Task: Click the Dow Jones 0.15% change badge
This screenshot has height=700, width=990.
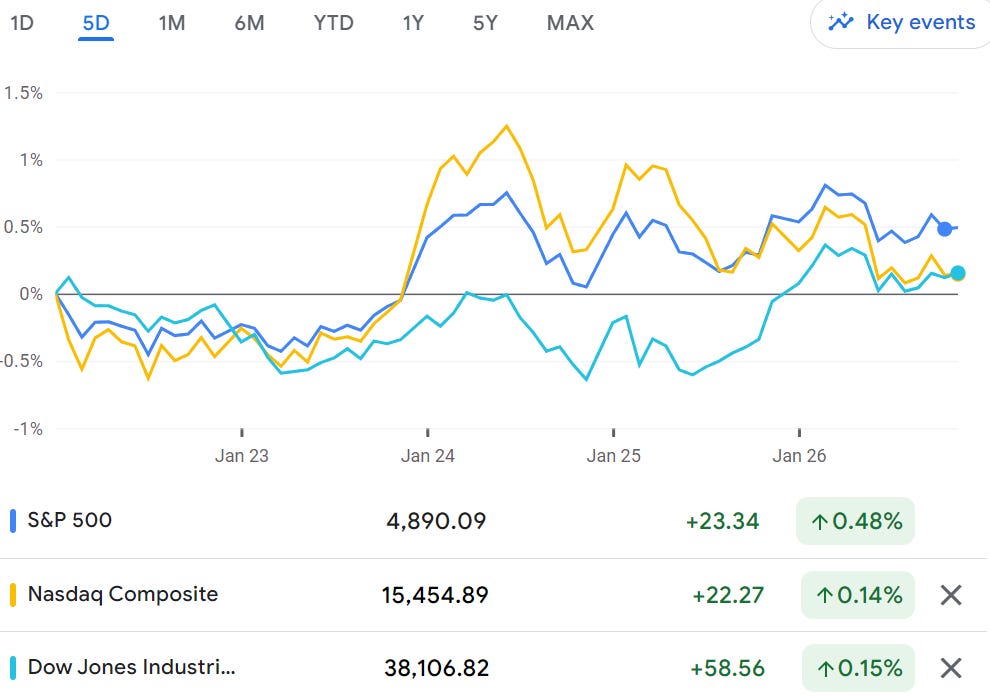Action: [858, 668]
